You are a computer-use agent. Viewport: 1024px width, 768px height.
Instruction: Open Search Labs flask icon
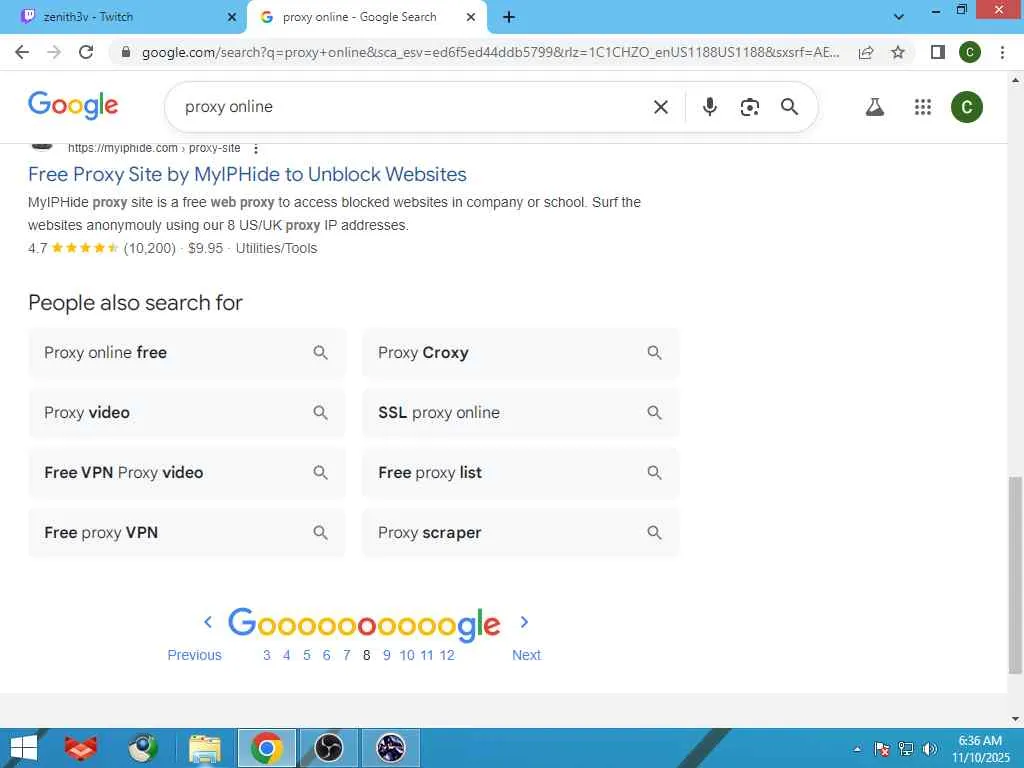point(875,106)
